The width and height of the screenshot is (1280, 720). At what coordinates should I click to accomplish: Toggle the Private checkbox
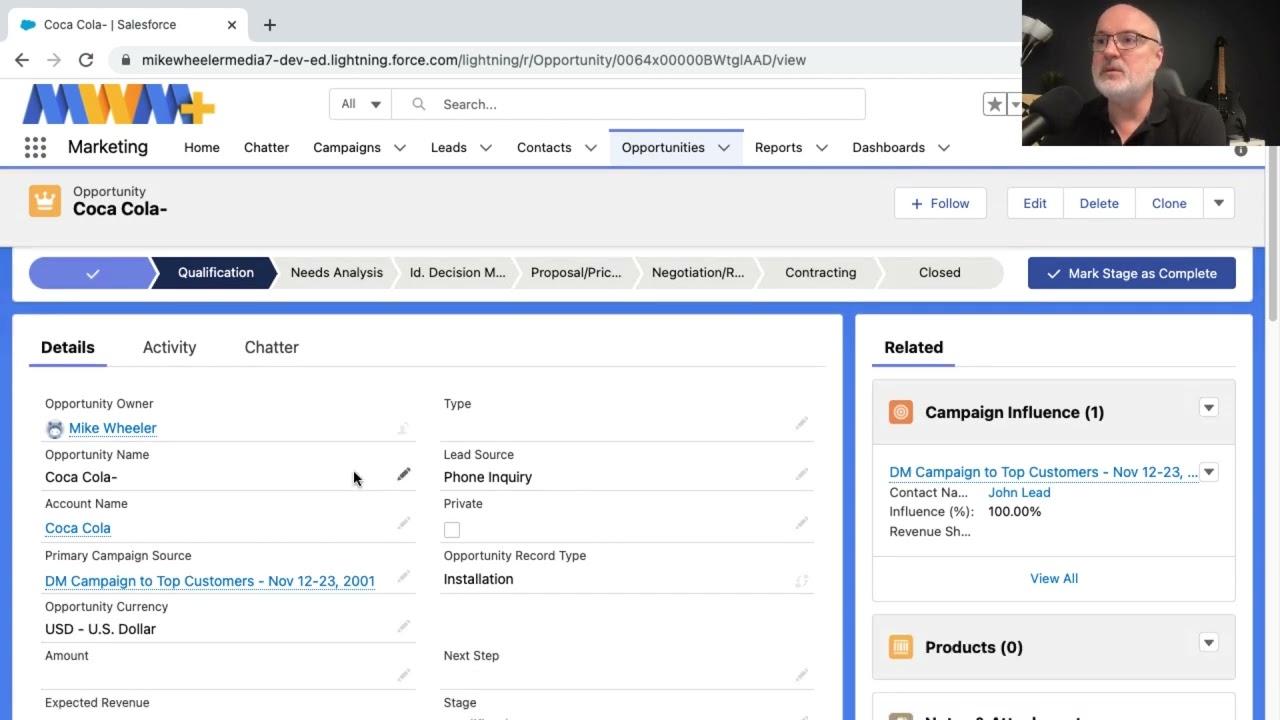pos(452,530)
